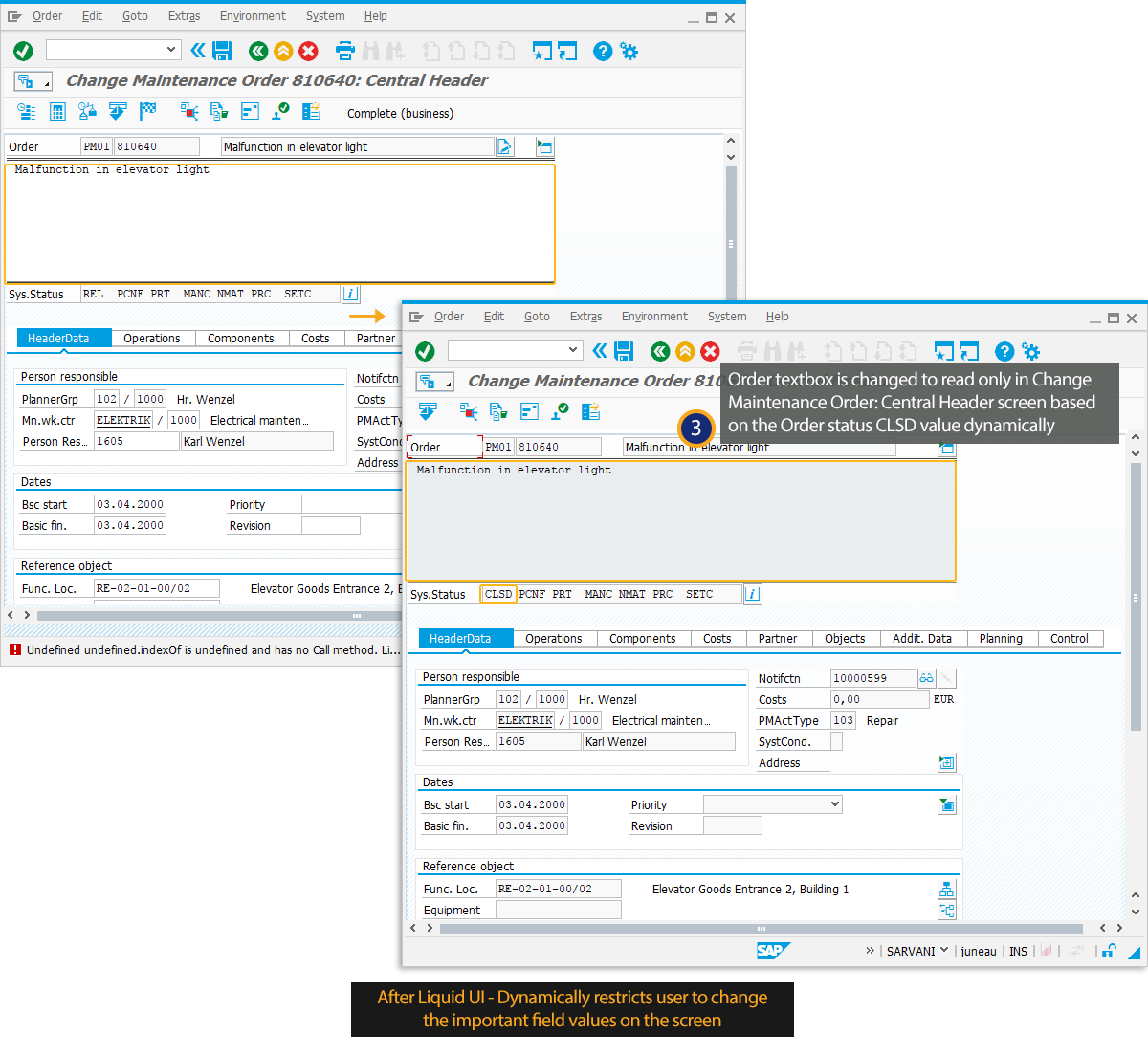This screenshot has height=1056, width=1148.
Task: Click calculator-style grid icon in back window toolbar
Action: click(57, 112)
